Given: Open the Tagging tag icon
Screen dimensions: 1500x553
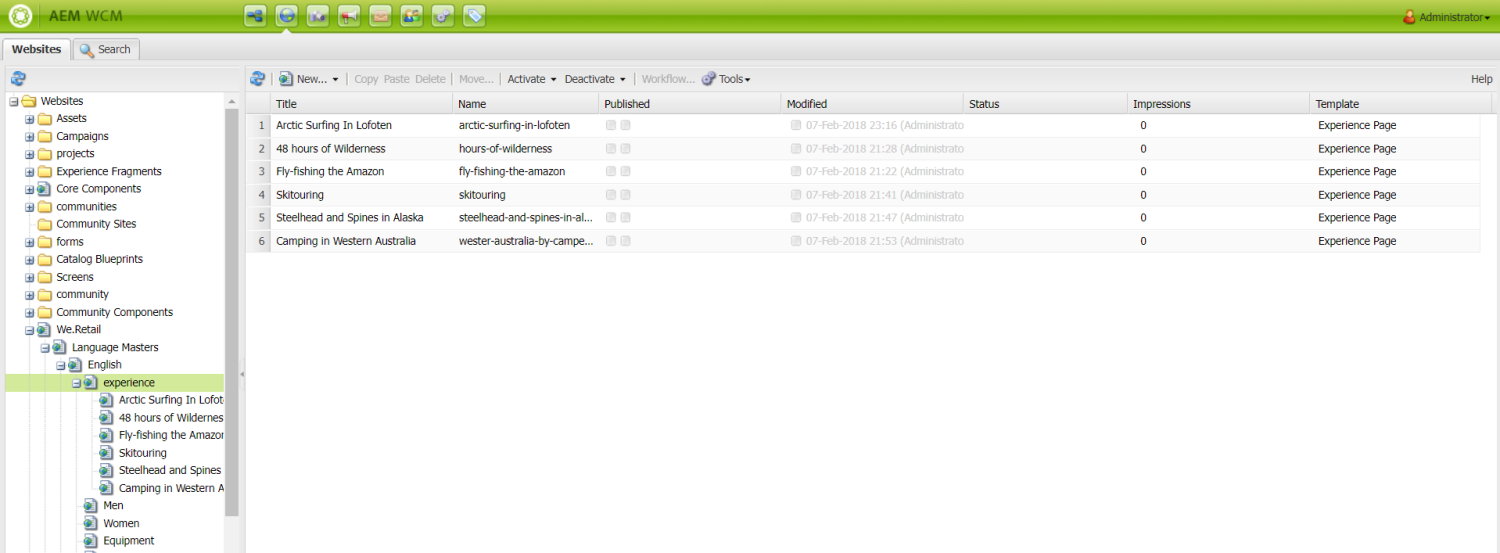Looking at the screenshot, I should 474,16.
